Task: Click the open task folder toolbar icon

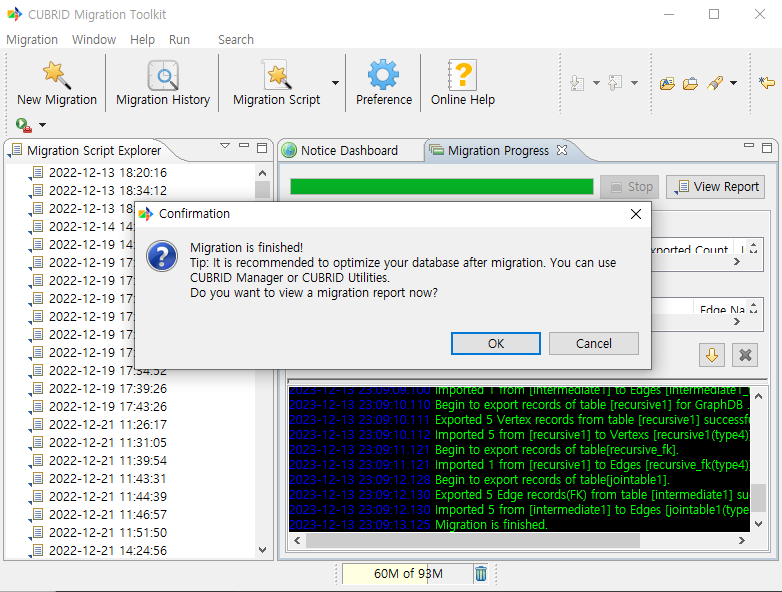Action: pos(690,83)
